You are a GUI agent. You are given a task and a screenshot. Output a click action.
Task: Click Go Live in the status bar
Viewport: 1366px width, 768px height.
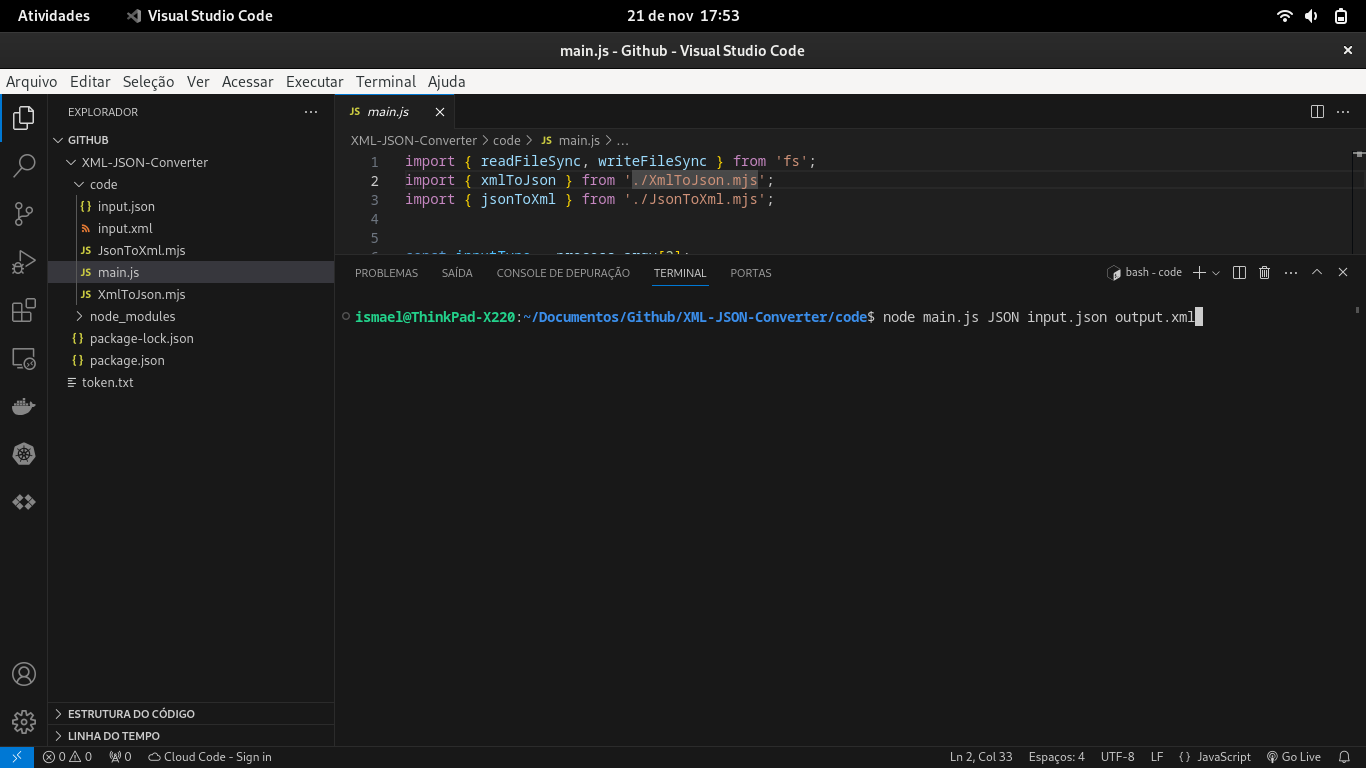(x=1295, y=756)
